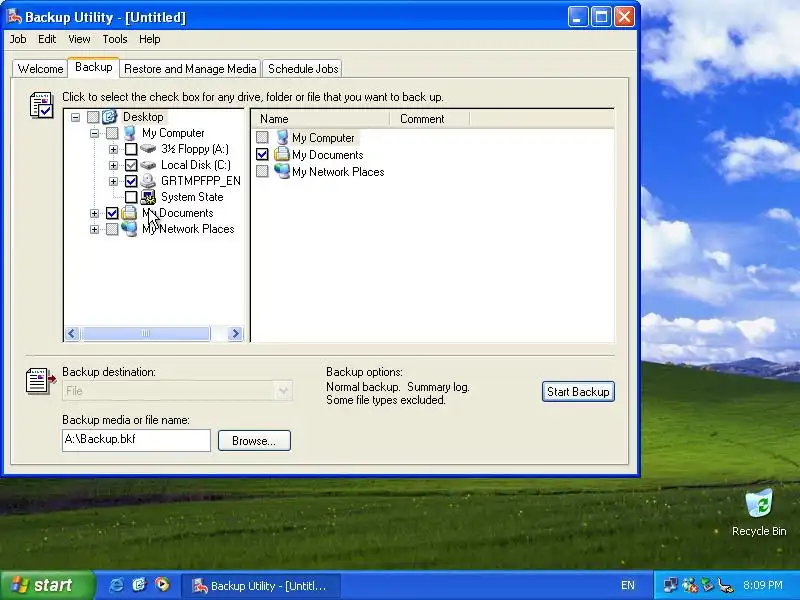Click the rightmost tray icon beside the clock
800x600 pixels.
tap(726, 585)
